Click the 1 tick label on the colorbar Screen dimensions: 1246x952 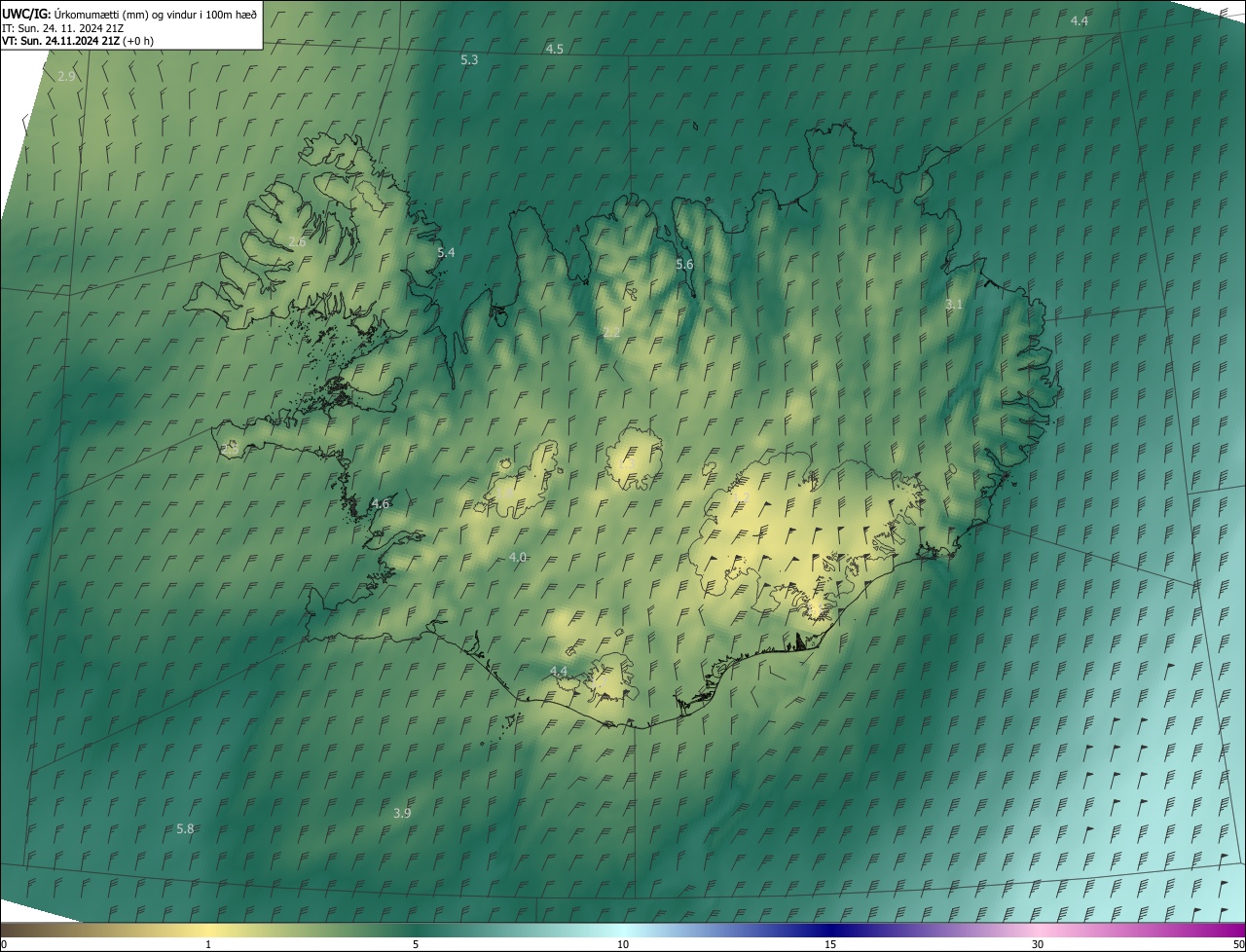tap(208, 944)
